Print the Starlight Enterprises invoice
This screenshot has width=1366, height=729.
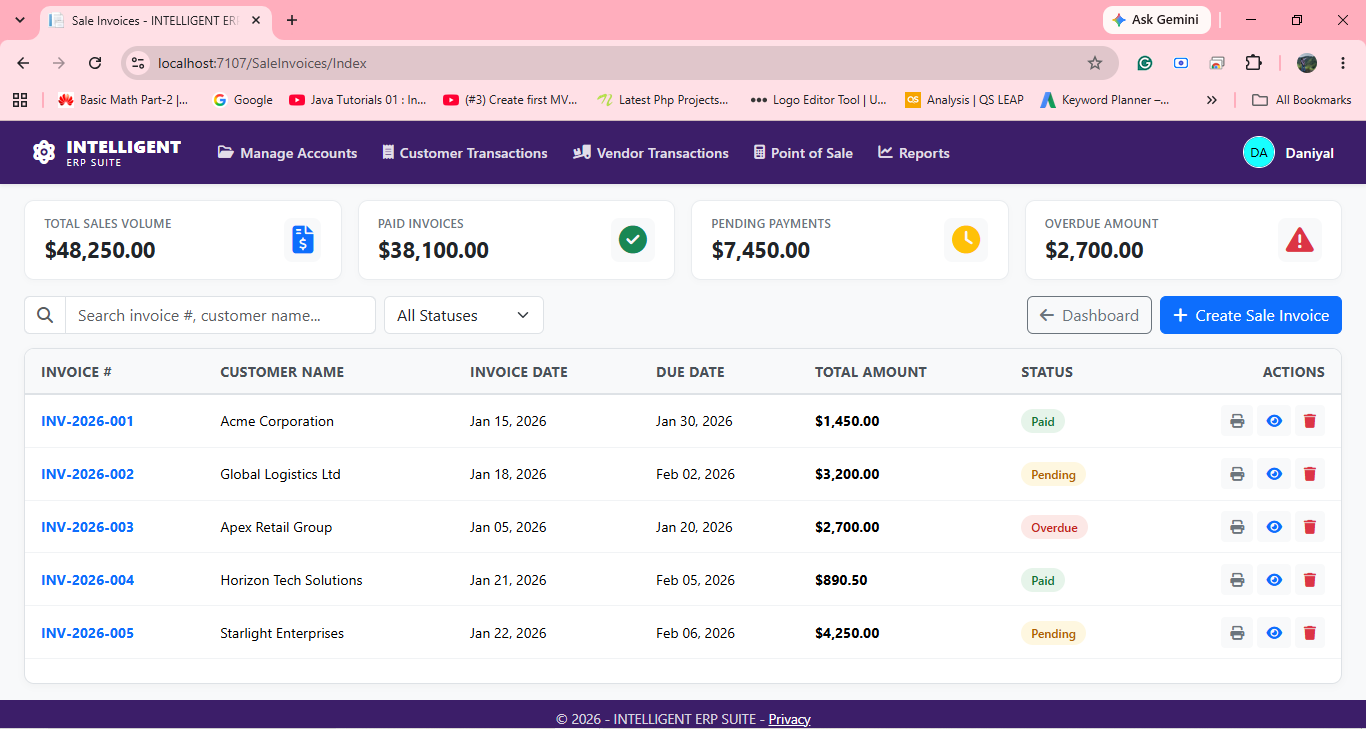(x=1237, y=633)
